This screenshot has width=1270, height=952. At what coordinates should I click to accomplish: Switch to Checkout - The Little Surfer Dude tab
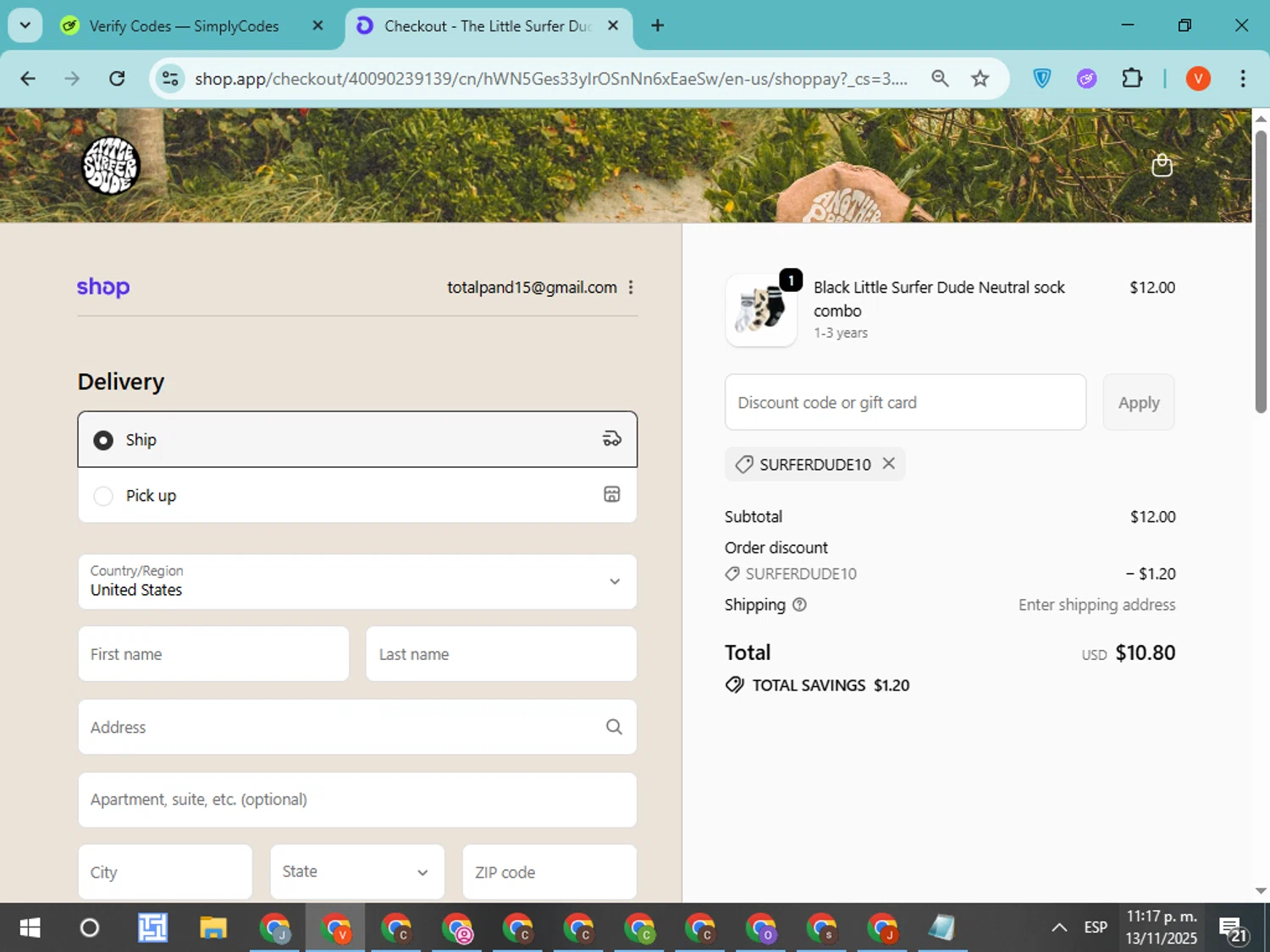point(489,26)
